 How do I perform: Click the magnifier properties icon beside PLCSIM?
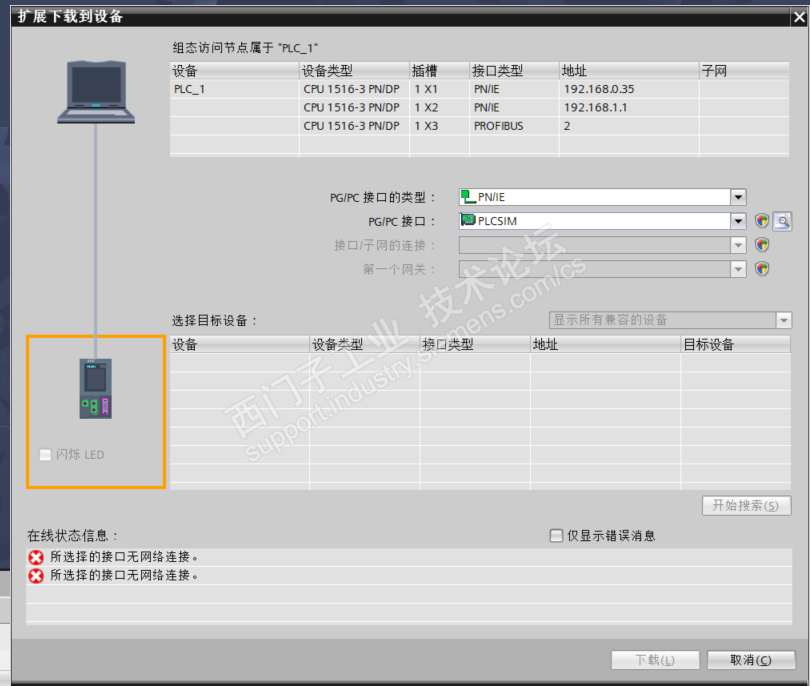783,221
